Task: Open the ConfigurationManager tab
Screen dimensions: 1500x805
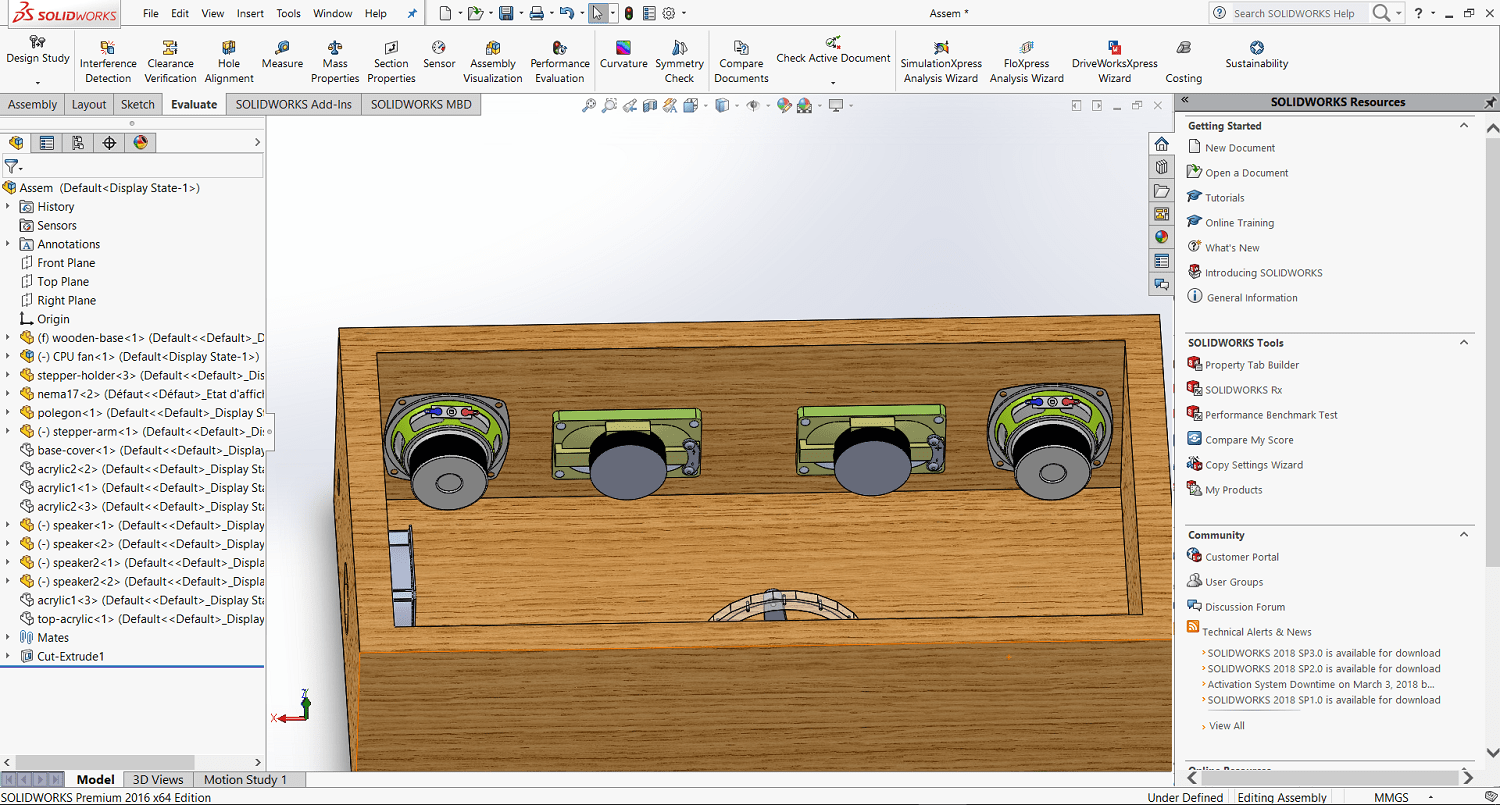Action: coord(78,143)
